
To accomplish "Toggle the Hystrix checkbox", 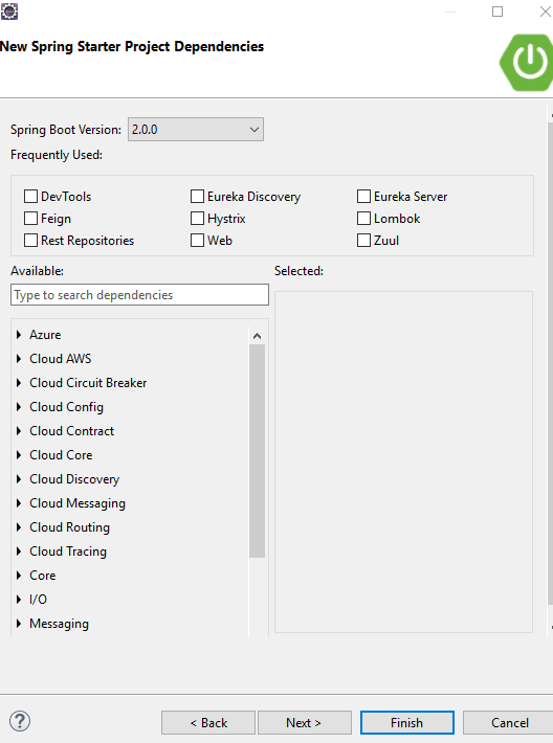I will (197, 218).
